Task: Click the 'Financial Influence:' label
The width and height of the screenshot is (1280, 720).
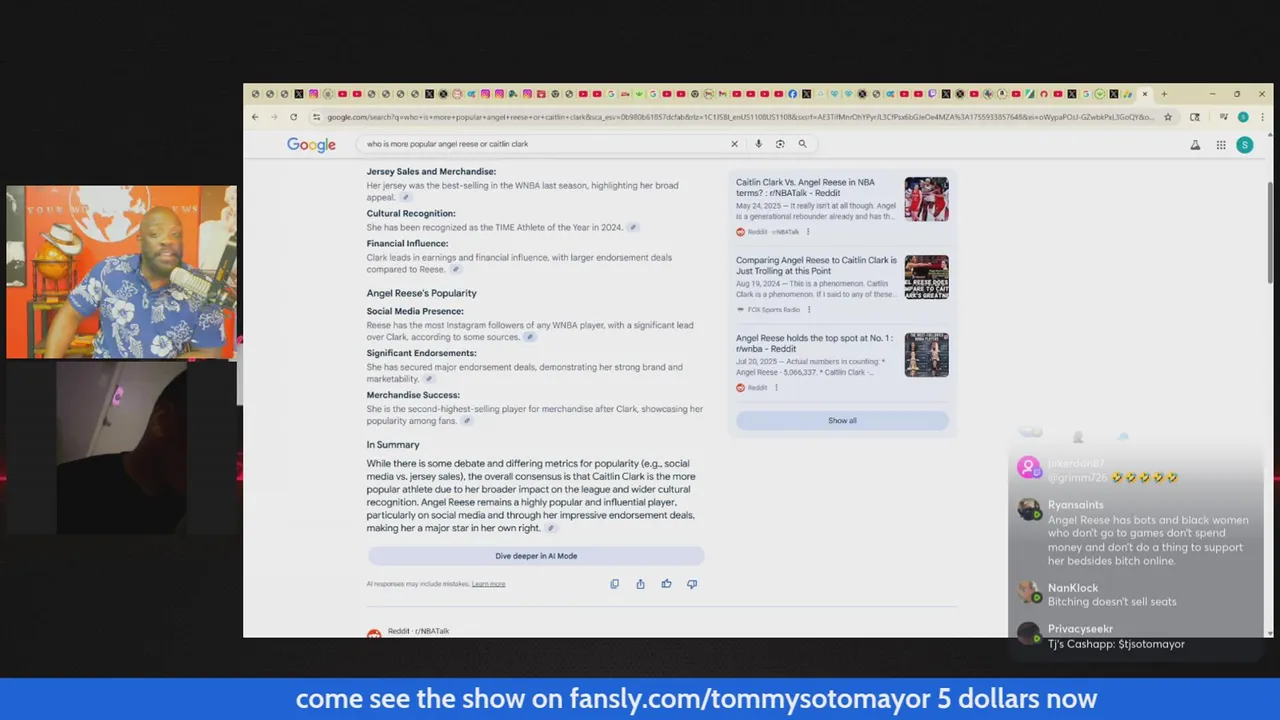Action: tap(407, 244)
